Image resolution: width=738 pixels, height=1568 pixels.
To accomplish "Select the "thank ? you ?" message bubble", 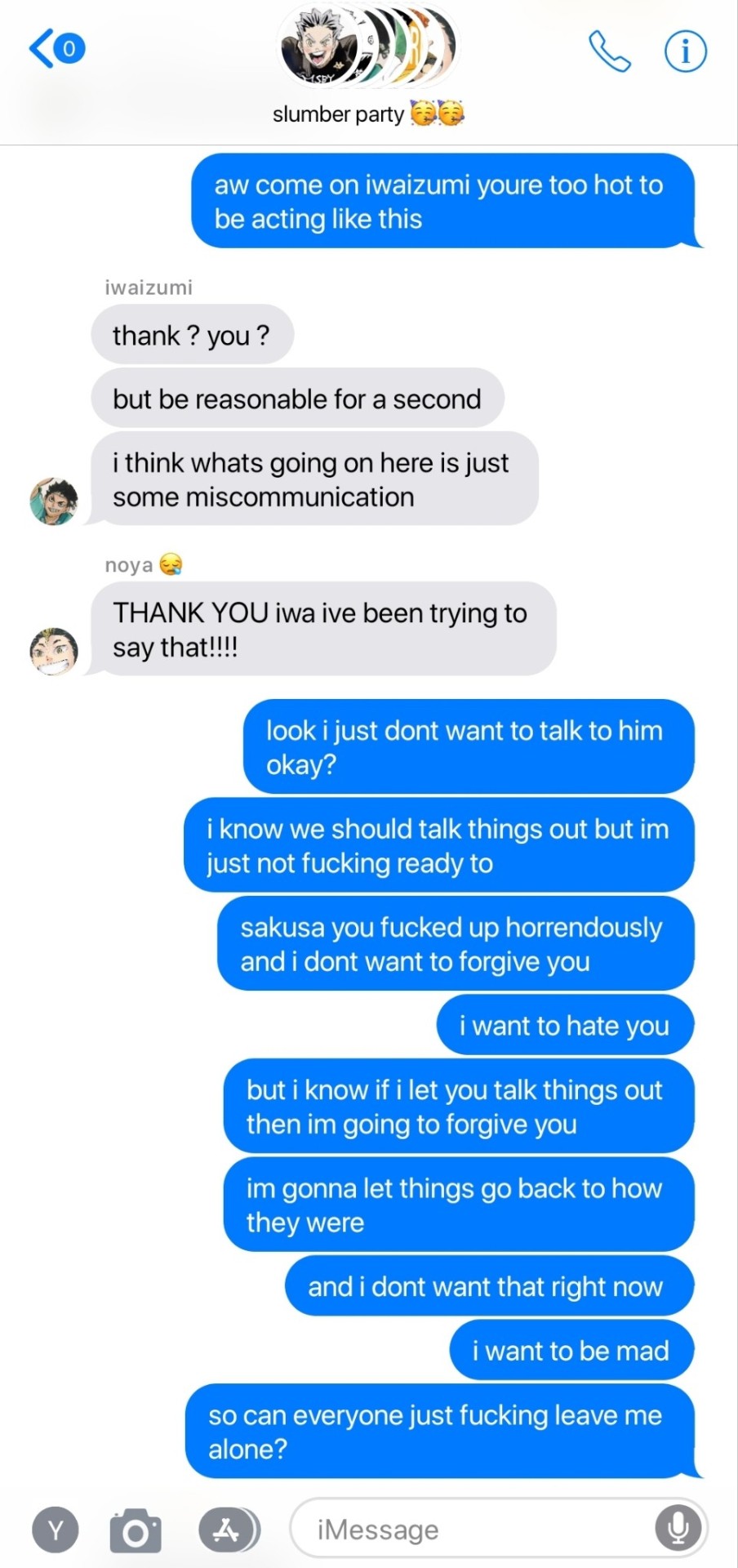I will (x=192, y=335).
